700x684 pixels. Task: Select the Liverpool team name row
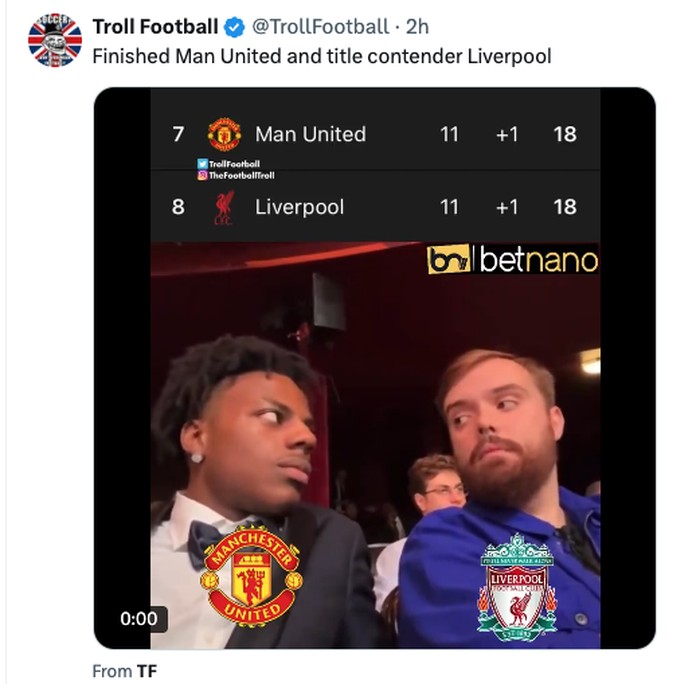[299, 208]
